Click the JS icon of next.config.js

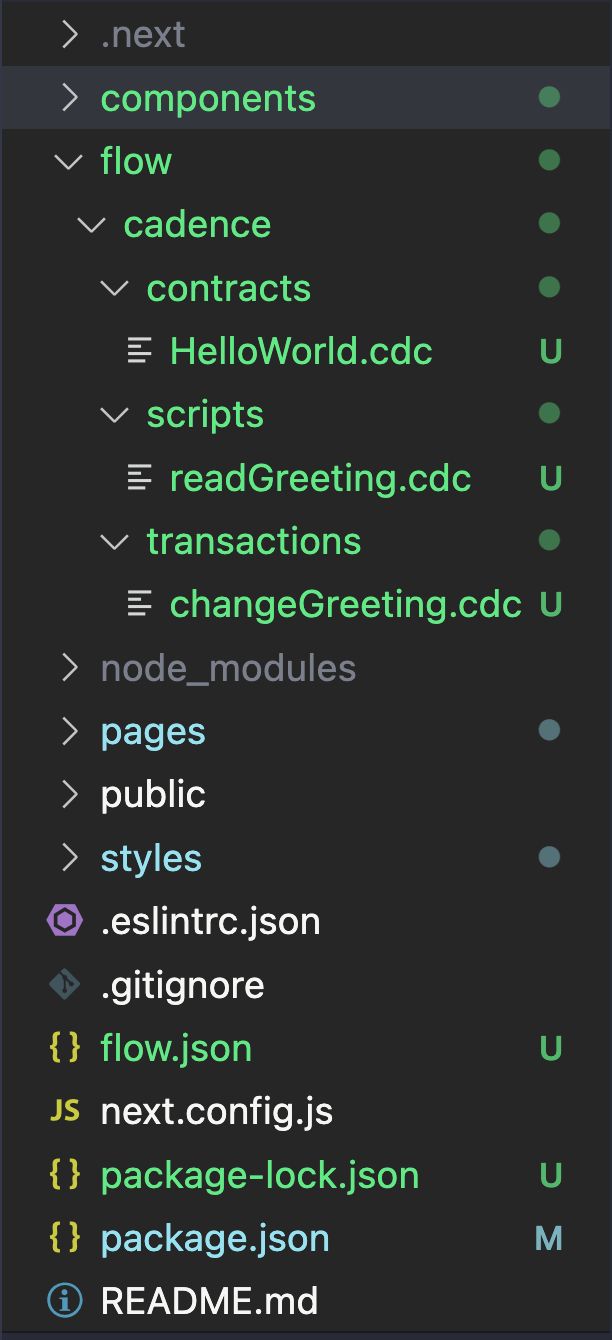[65, 1110]
